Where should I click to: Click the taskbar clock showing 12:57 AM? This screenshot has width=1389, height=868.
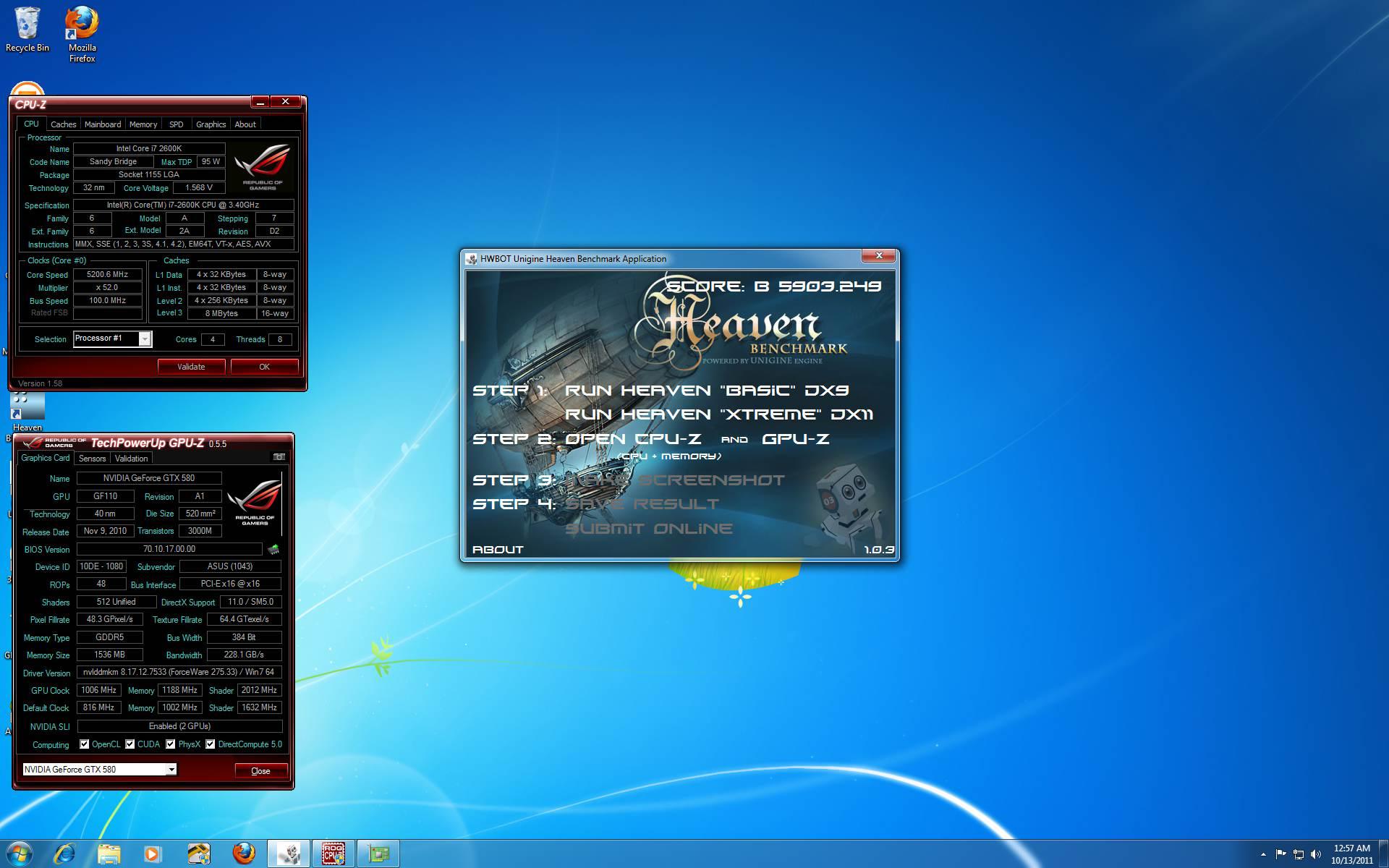click(x=1351, y=854)
